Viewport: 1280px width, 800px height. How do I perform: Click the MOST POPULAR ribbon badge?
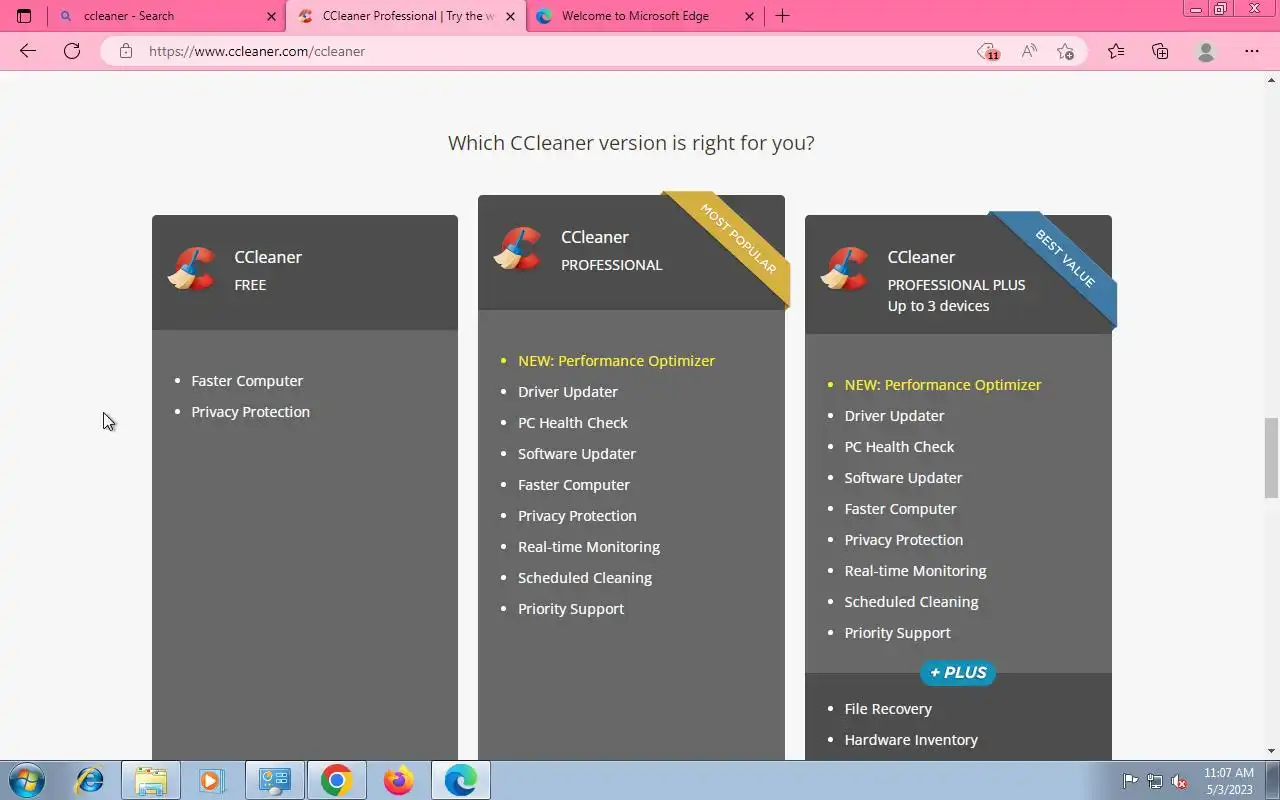pyautogui.click(x=738, y=239)
